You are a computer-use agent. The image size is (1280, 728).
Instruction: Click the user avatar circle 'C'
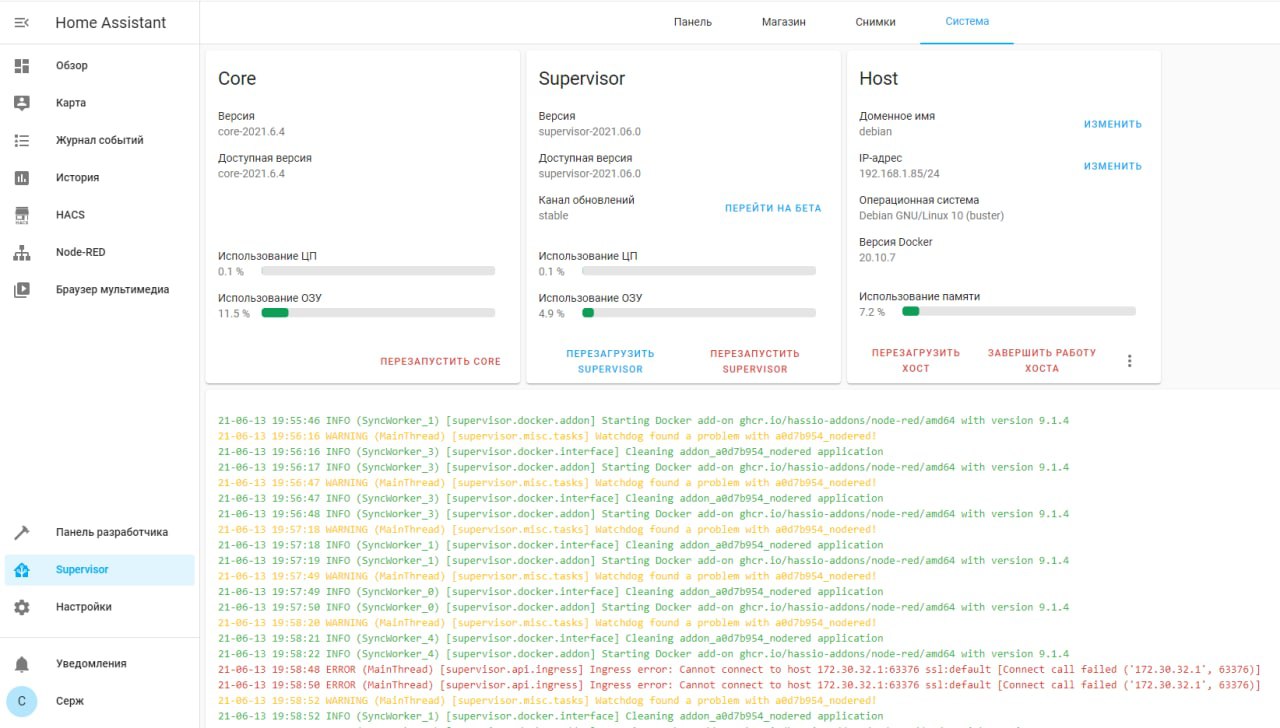click(x=22, y=701)
